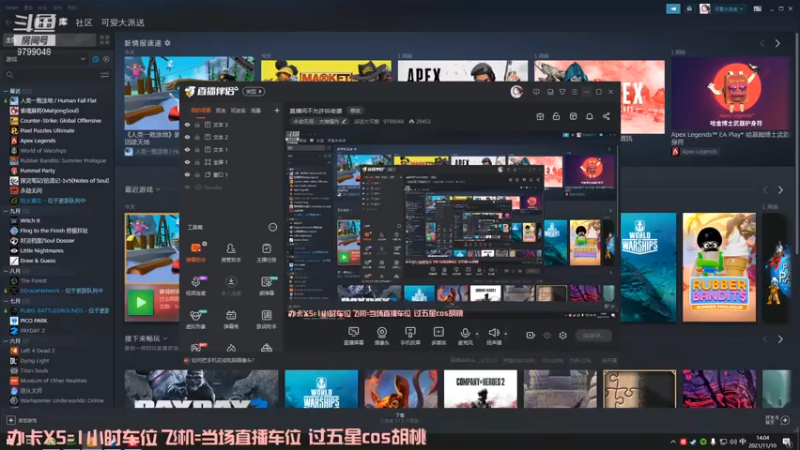Click the unlock icon in header toolbar

click(x=556, y=116)
